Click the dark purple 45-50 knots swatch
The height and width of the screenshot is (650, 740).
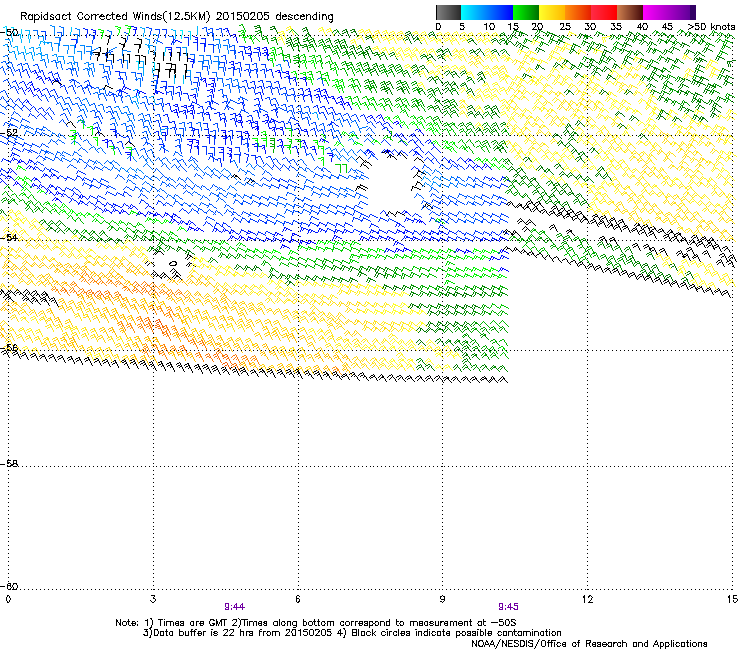coord(682,12)
